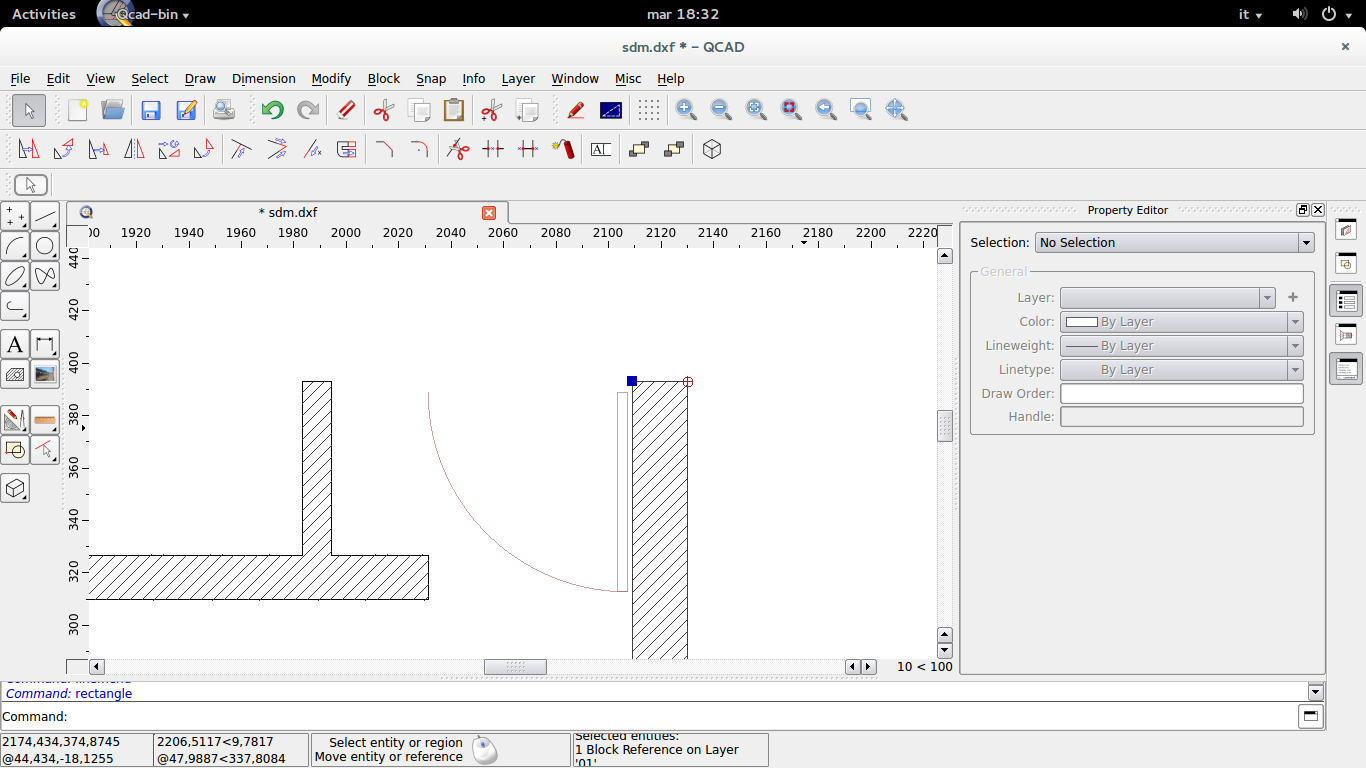Expand the command history dropdown arrow
Image resolution: width=1366 pixels, height=768 pixels.
pyautogui.click(x=1316, y=692)
